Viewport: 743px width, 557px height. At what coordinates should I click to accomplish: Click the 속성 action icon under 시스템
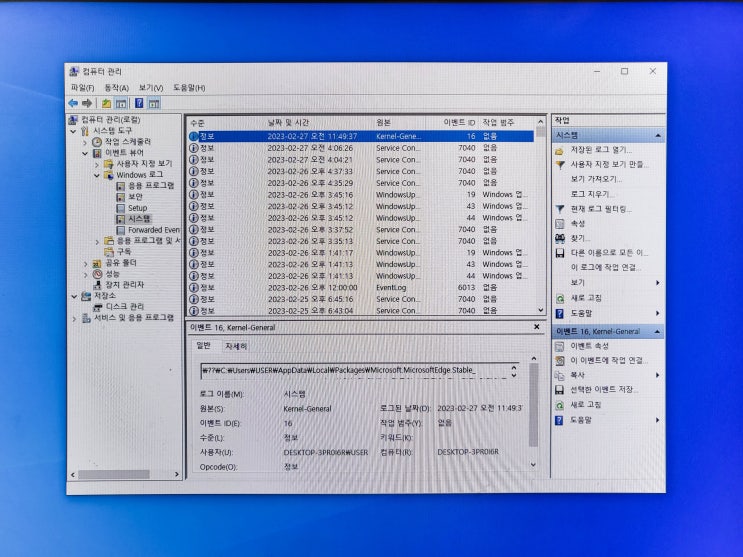tap(560, 224)
